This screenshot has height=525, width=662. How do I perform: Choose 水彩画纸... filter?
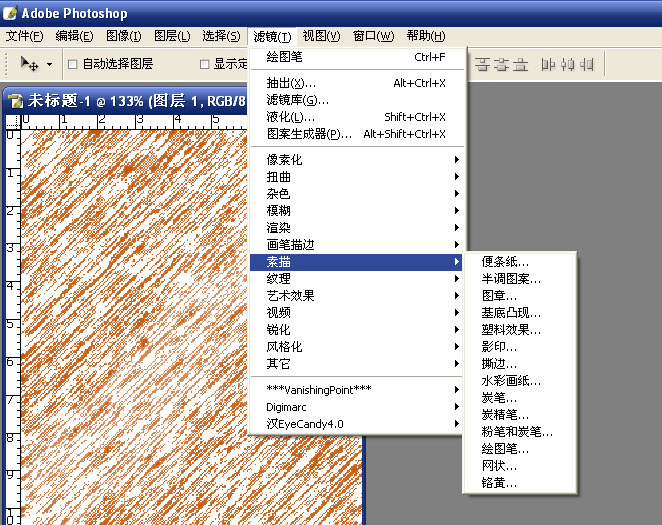coord(520,381)
